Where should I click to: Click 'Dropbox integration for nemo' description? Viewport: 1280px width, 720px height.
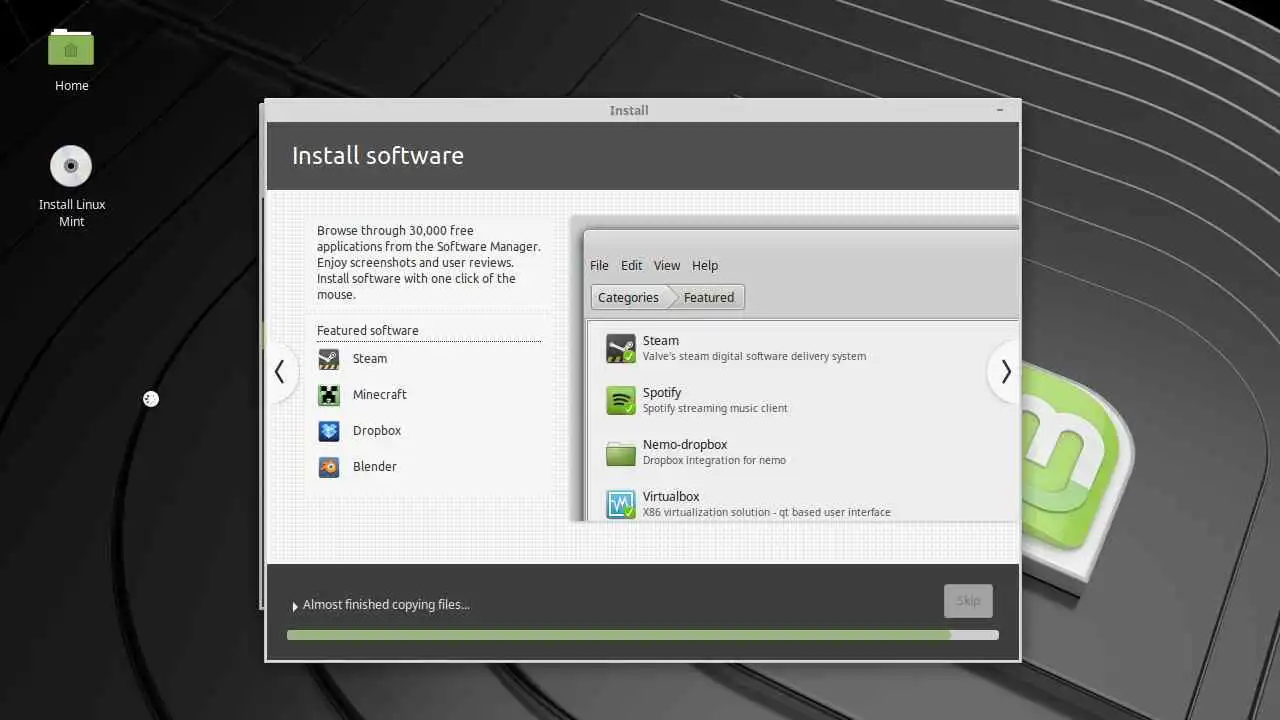(x=714, y=461)
